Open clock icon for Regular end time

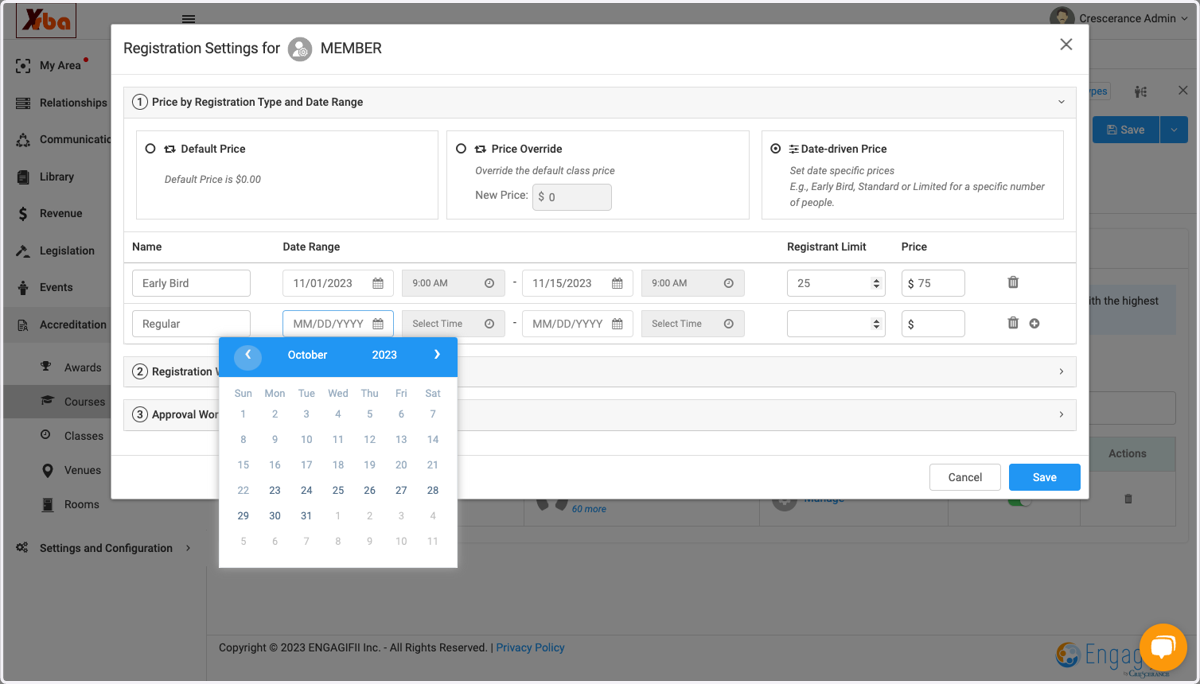click(729, 324)
